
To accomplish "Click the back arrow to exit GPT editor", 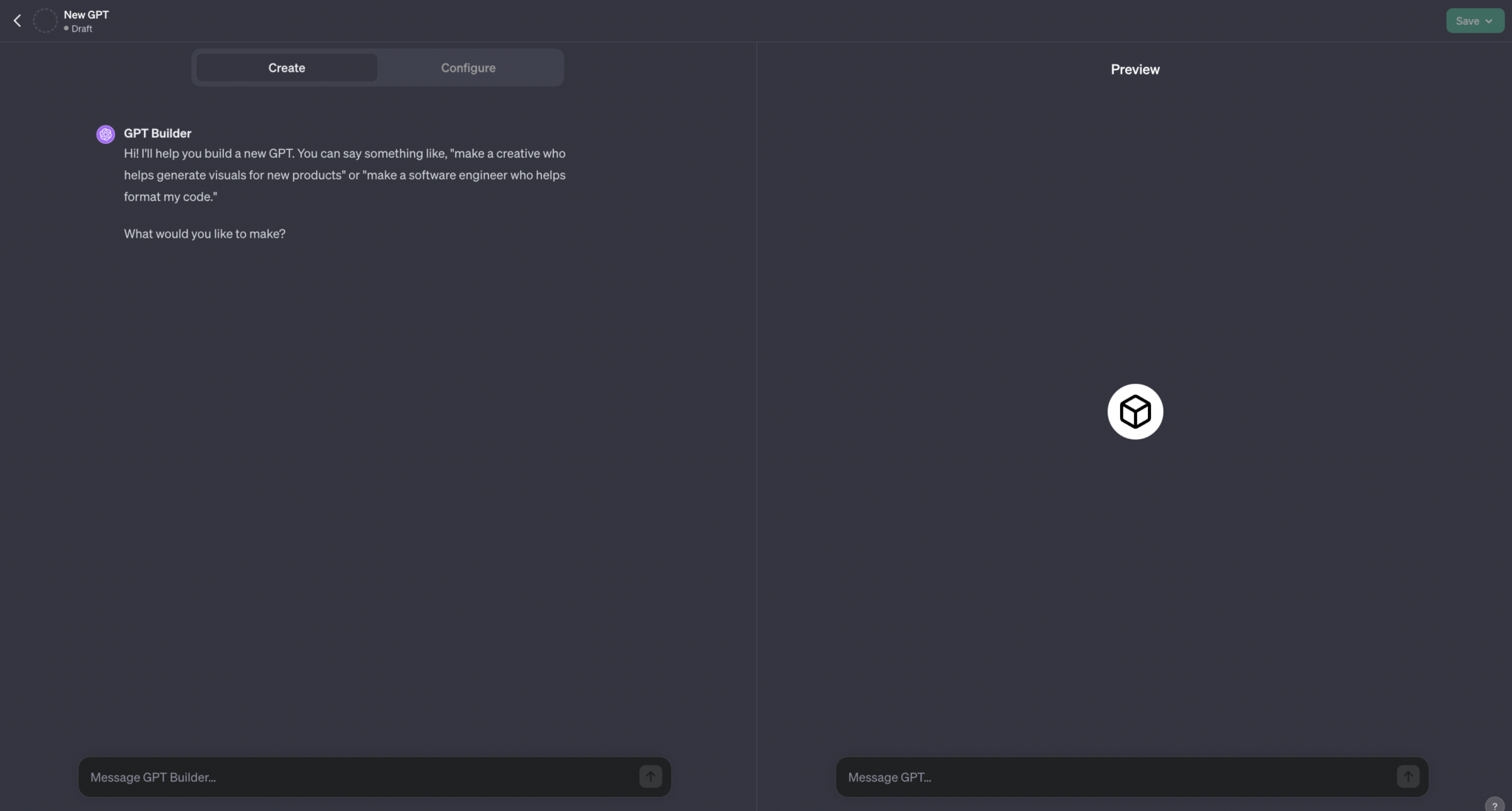I will [16, 20].
